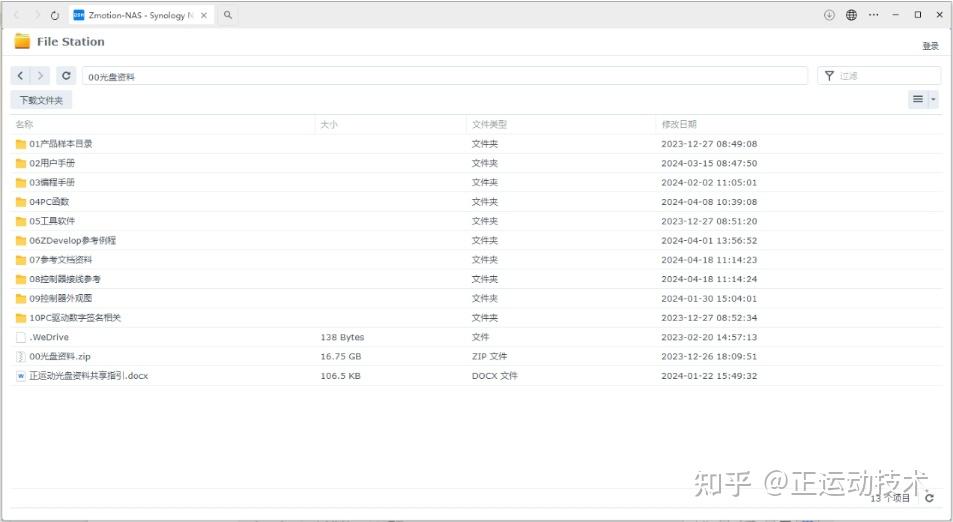Click the back navigation arrow in File Station
The width and height of the screenshot is (953, 522).
[x=20, y=76]
